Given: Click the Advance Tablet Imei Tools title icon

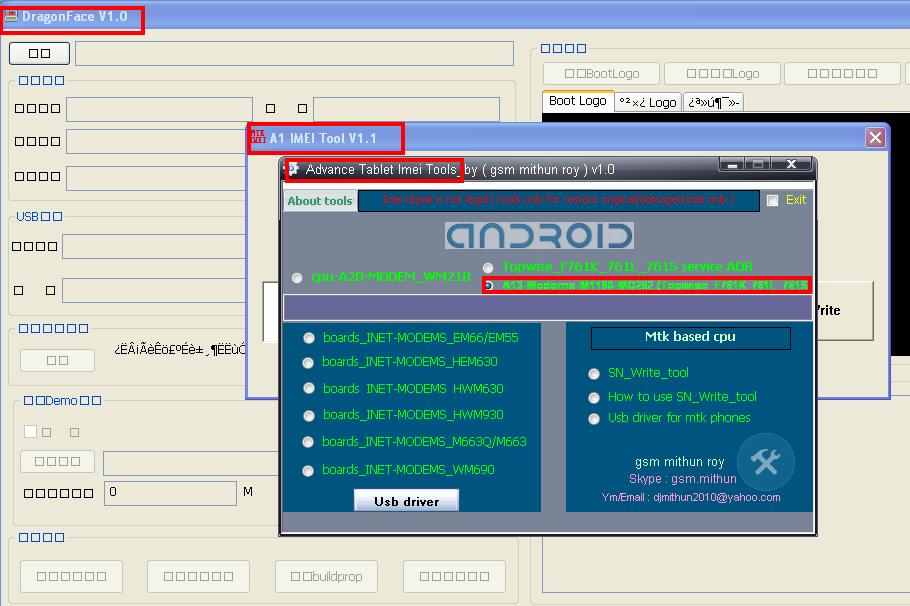Looking at the screenshot, I should coord(294,169).
